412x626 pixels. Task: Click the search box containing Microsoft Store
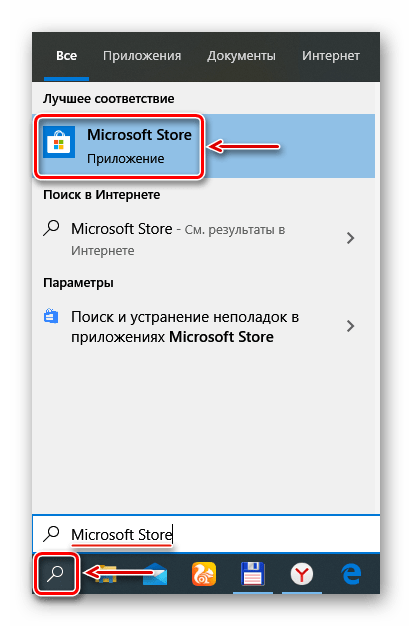pos(206,534)
